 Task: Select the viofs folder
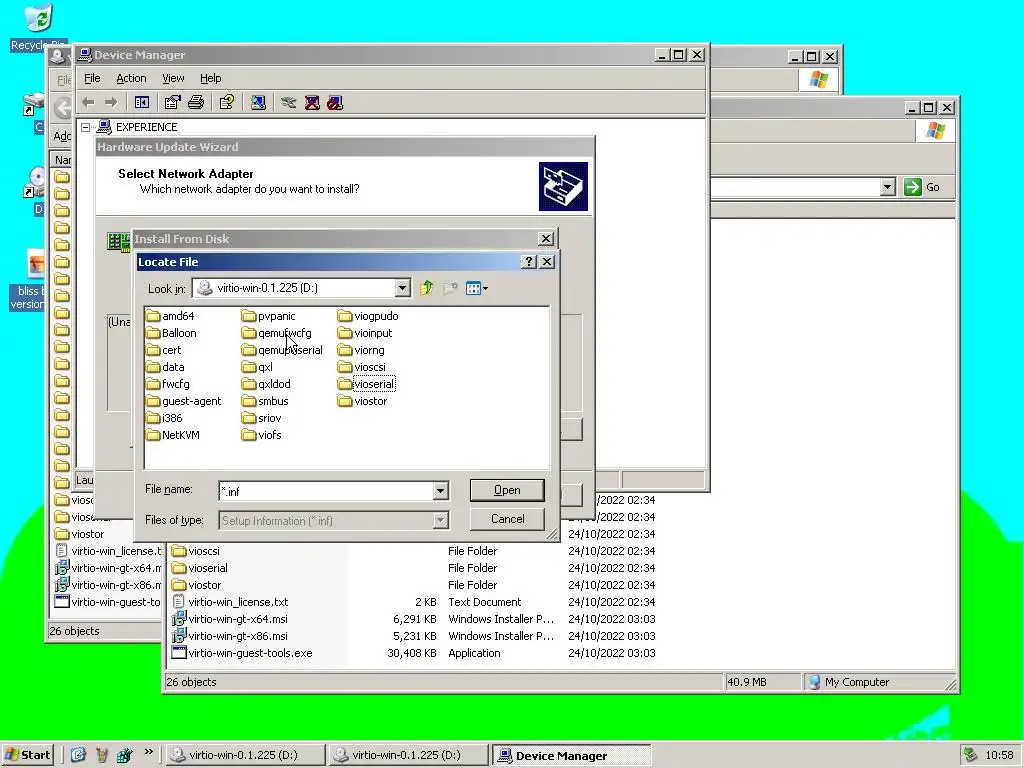(x=262, y=435)
